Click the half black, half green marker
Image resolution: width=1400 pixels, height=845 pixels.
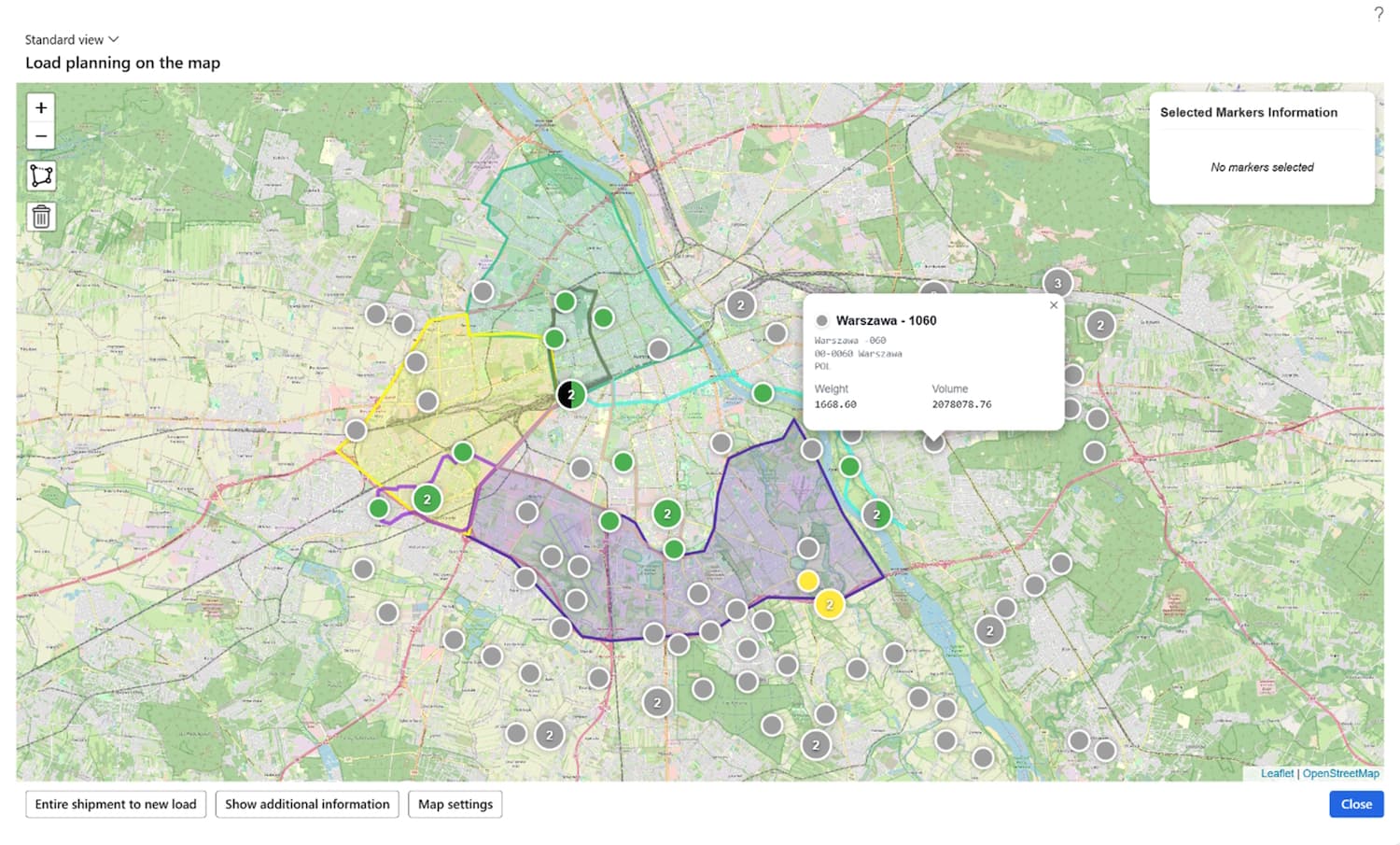coord(570,394)
